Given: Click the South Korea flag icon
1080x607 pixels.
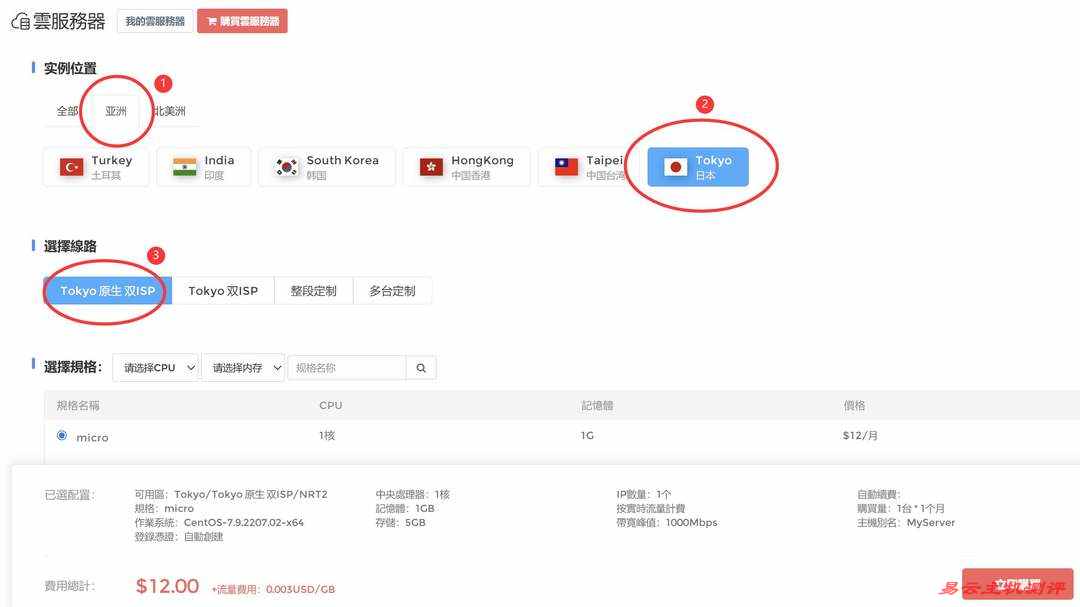Looking at the screenshot, I should pos(287,167).
